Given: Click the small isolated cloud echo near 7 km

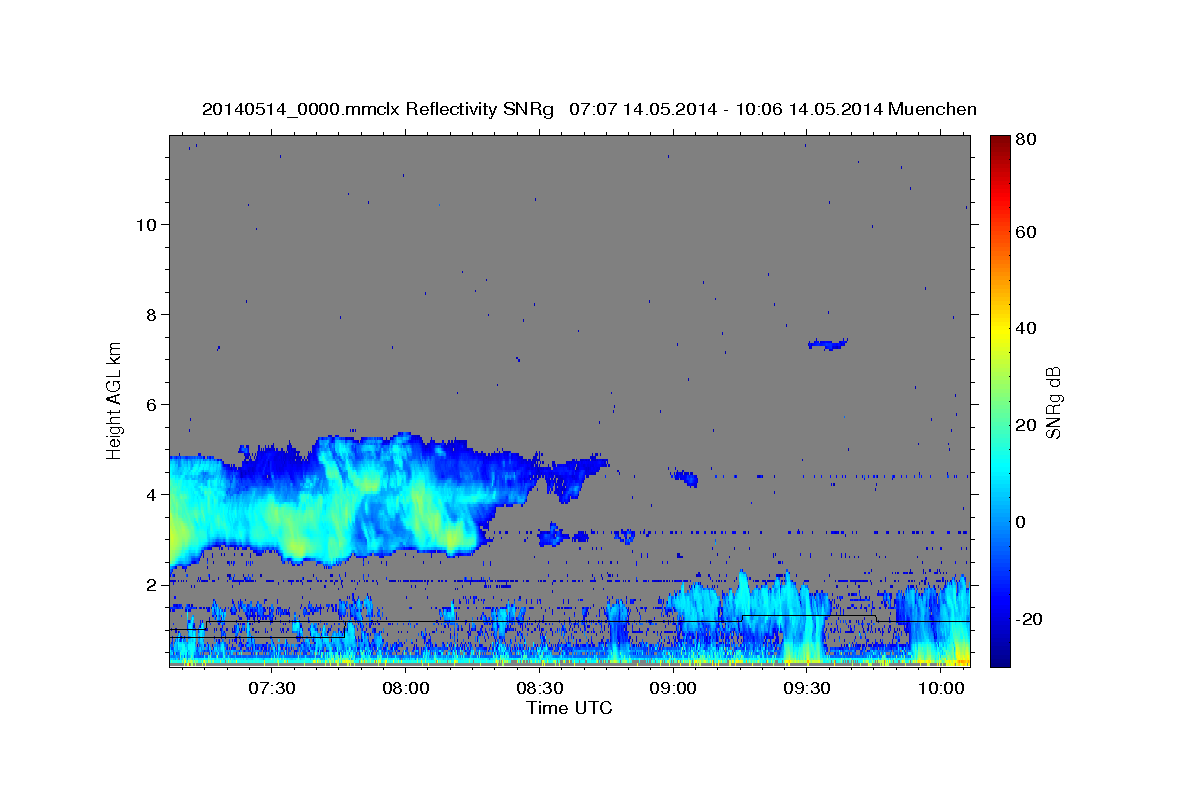Looking at the screenshot, I should [x=828, y=344].
